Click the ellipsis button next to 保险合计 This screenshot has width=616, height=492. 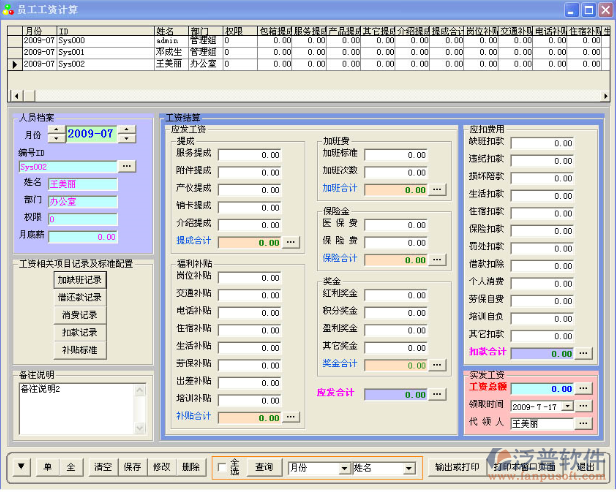pos(436,259)
